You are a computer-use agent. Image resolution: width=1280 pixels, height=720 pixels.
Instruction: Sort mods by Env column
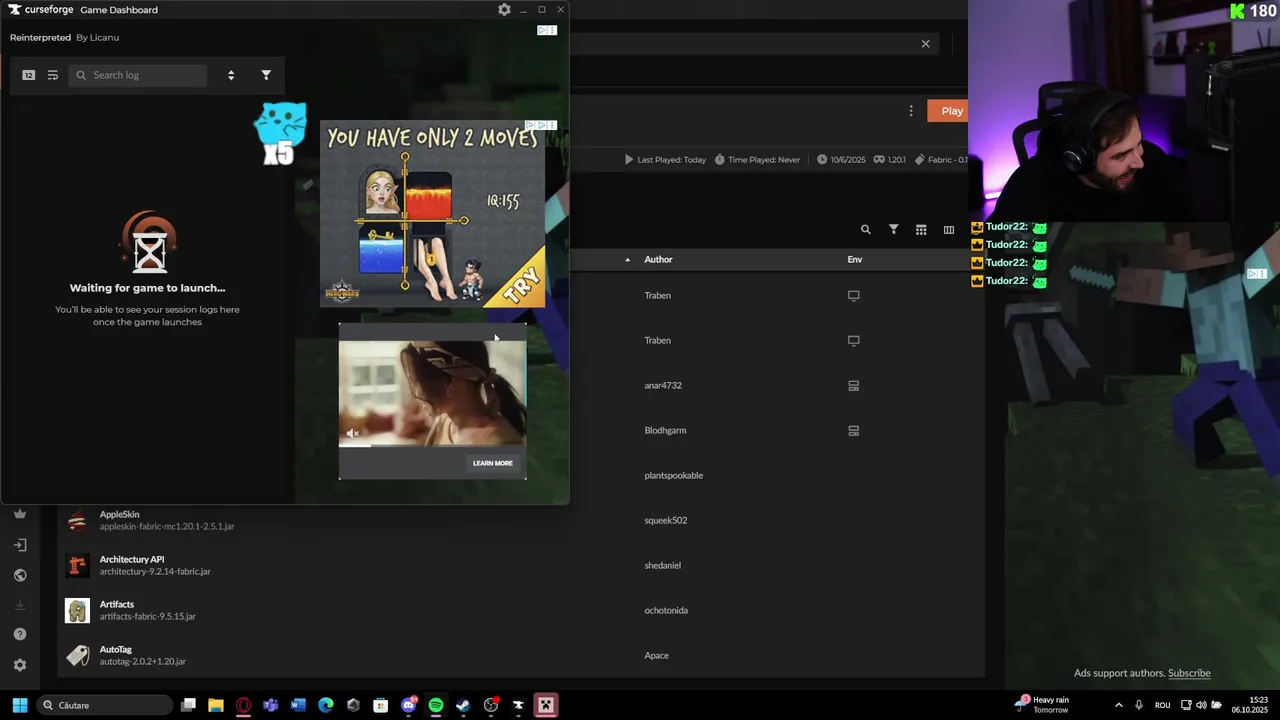[855, 260]
